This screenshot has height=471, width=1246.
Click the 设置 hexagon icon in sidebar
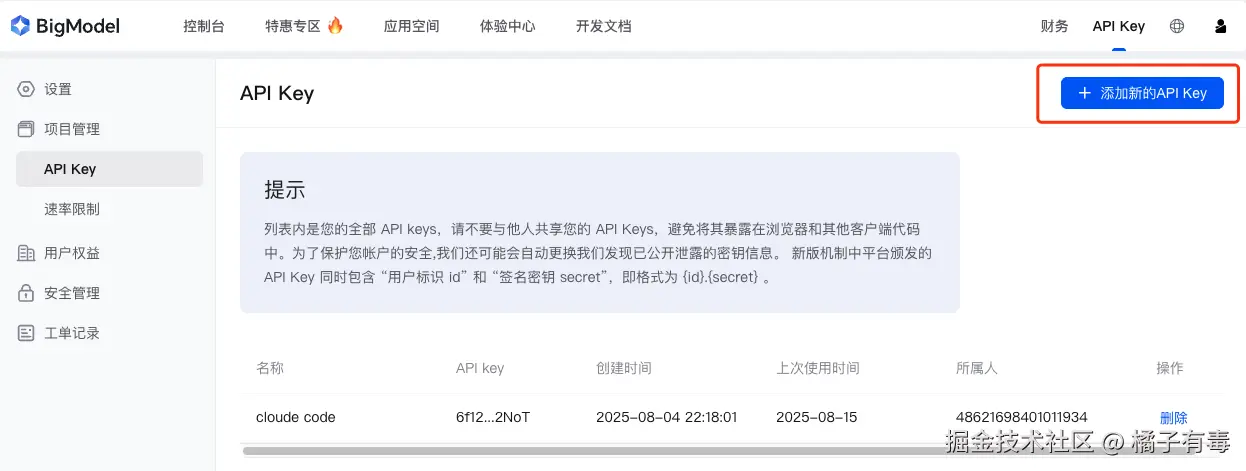26,89
